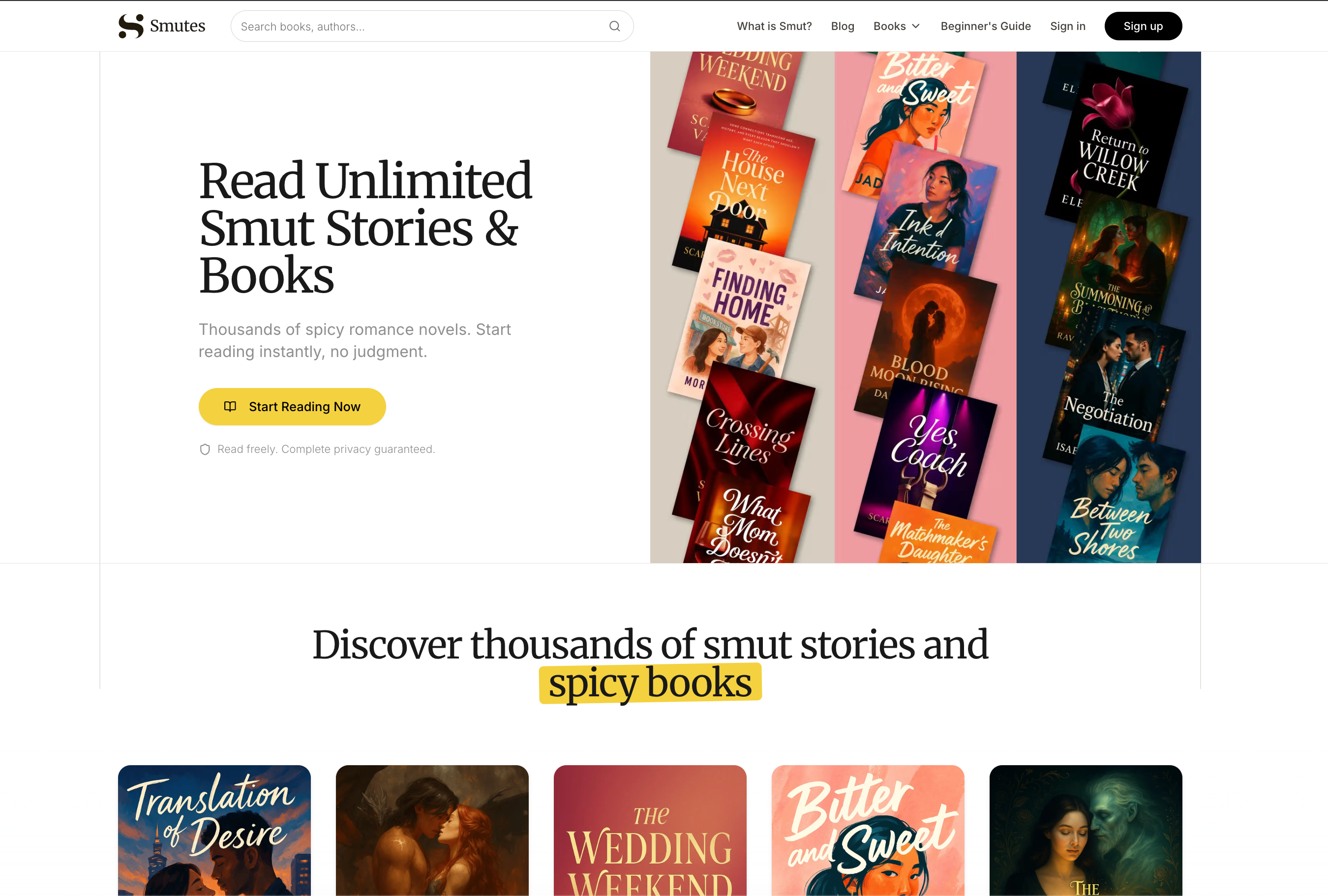Image resolution: width=1328 pixels, height=896 pixels.
Task: Open the Books menu
Action: click(x=896, y=26)
